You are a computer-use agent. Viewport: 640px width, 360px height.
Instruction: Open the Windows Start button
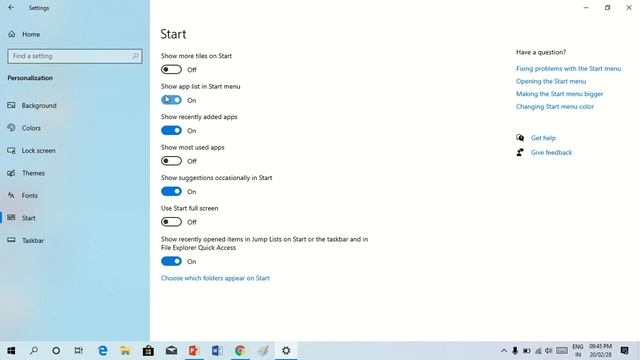(x=11, y=351)
